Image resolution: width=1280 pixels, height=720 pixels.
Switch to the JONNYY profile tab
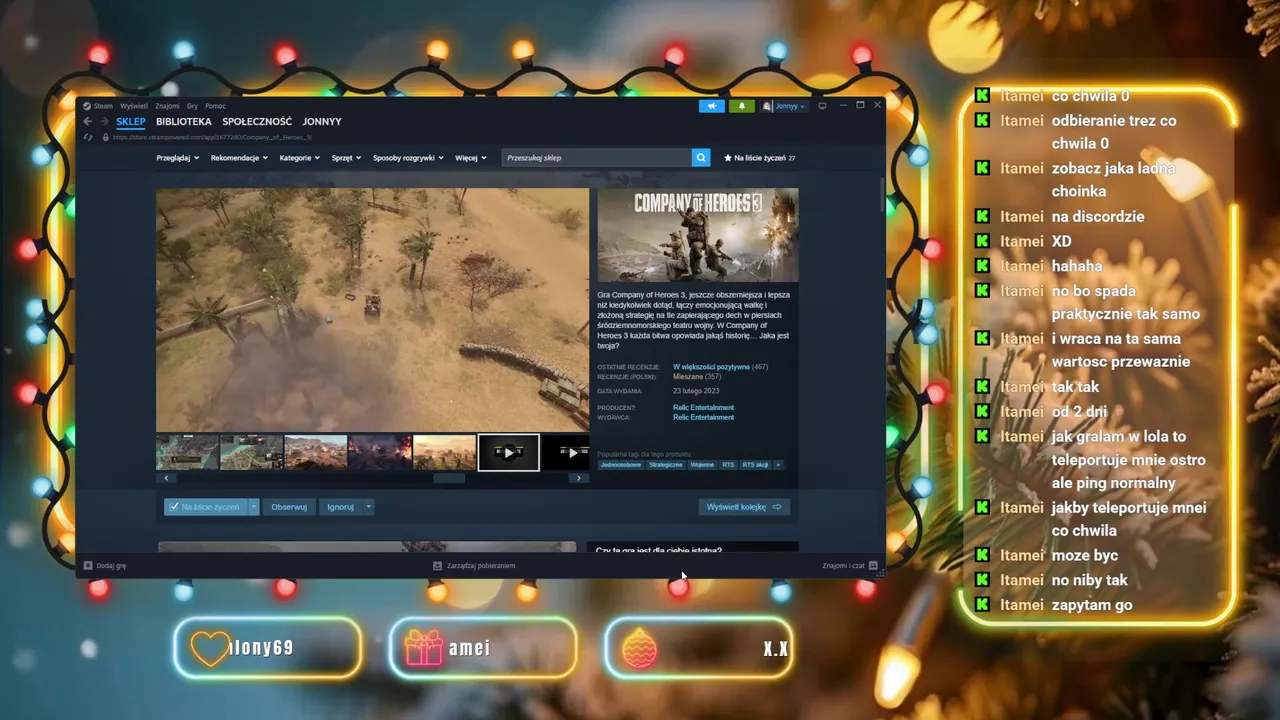click(322, 122)
